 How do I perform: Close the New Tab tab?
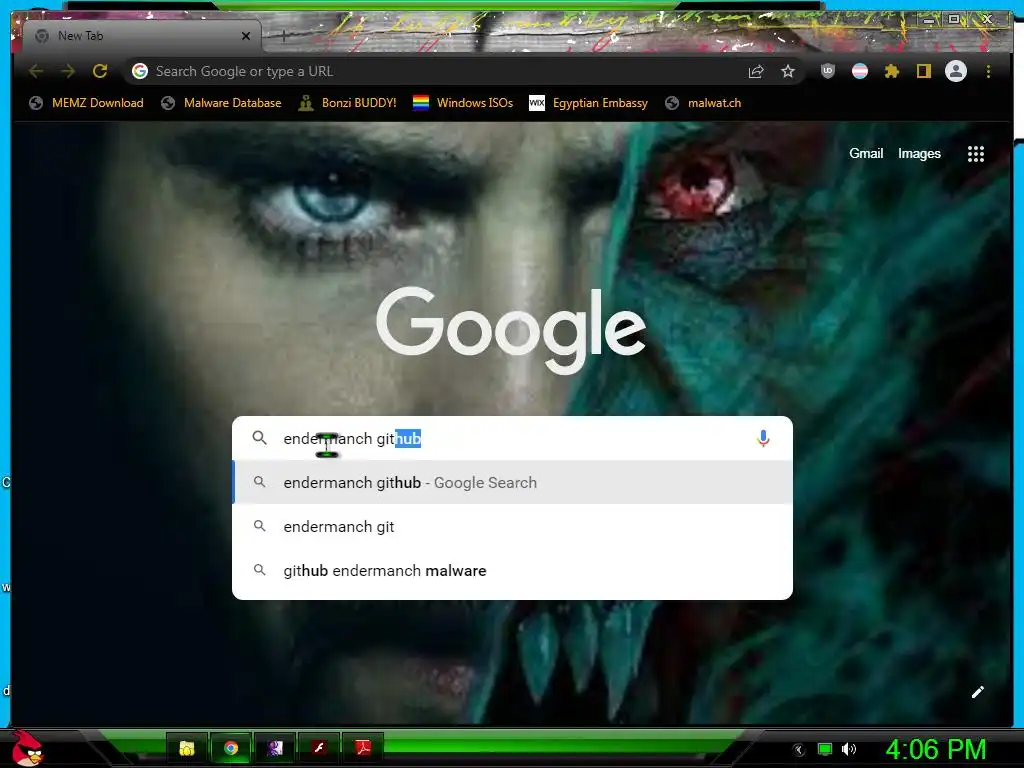pos(246,36)
